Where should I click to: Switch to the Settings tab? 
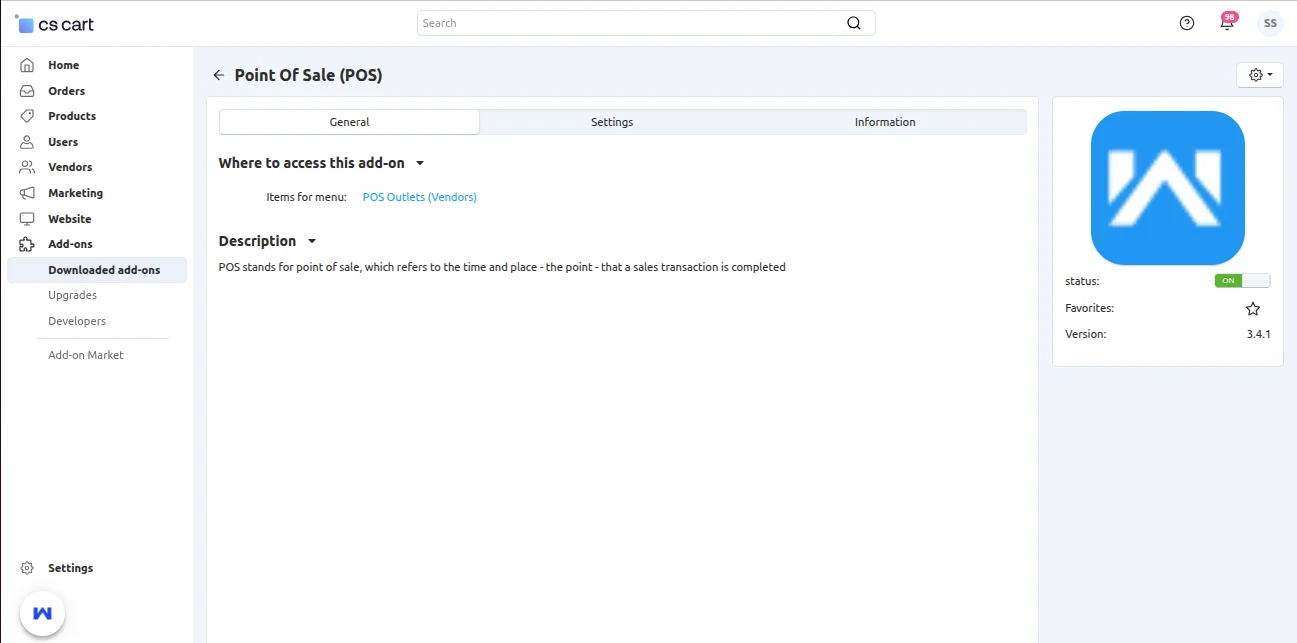pos(612,122)
